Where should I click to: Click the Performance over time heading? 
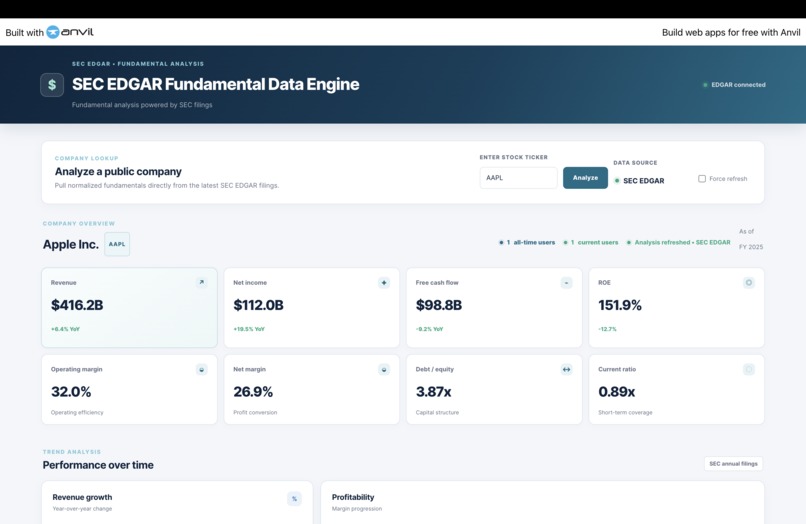98,465
